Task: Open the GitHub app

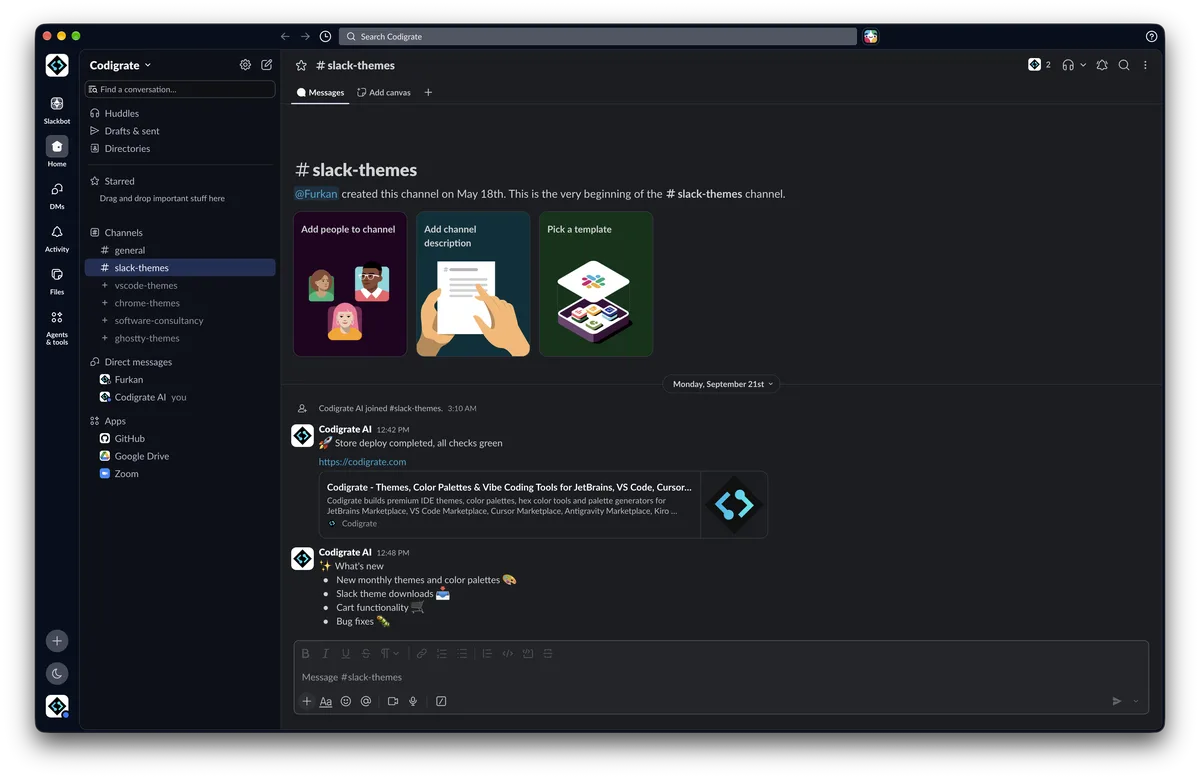Action: tap(180, 438)
